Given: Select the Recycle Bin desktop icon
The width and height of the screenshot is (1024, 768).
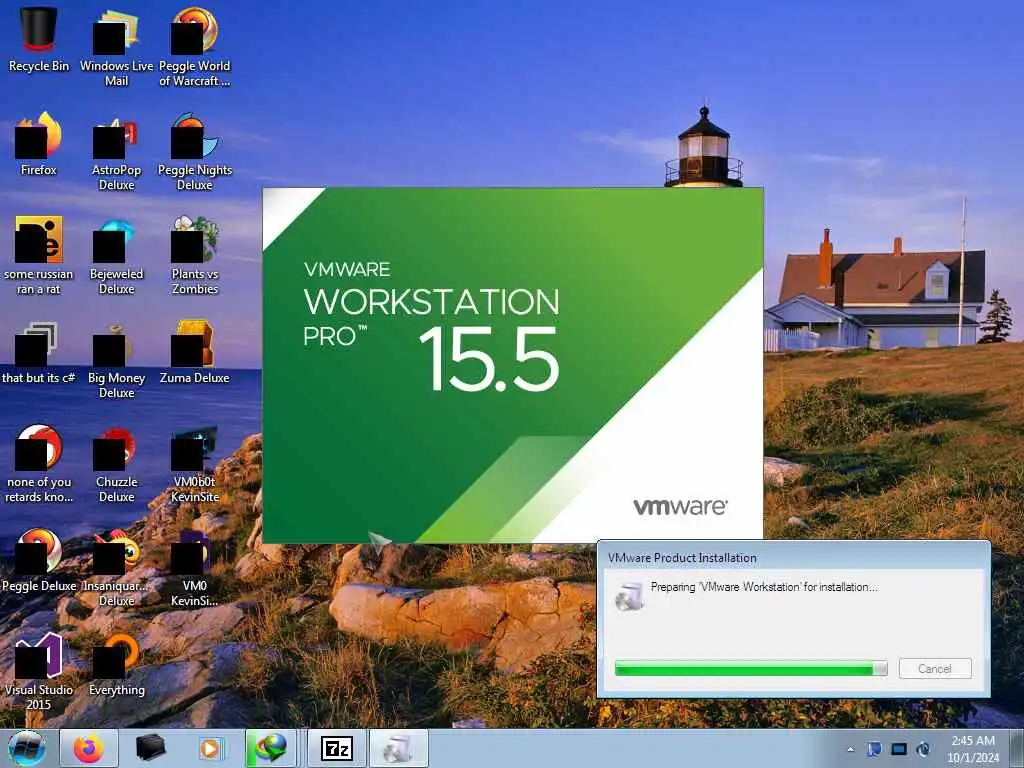Looking at the screenshot, I should [39, 39].
